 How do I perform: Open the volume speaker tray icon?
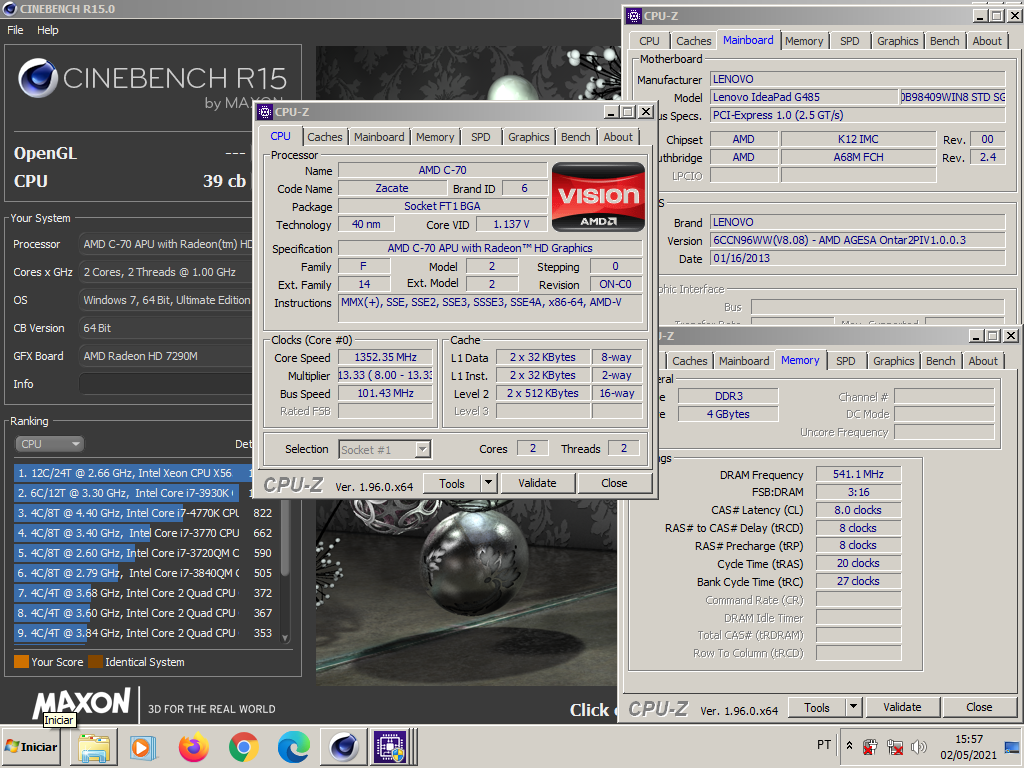(918, 746)
